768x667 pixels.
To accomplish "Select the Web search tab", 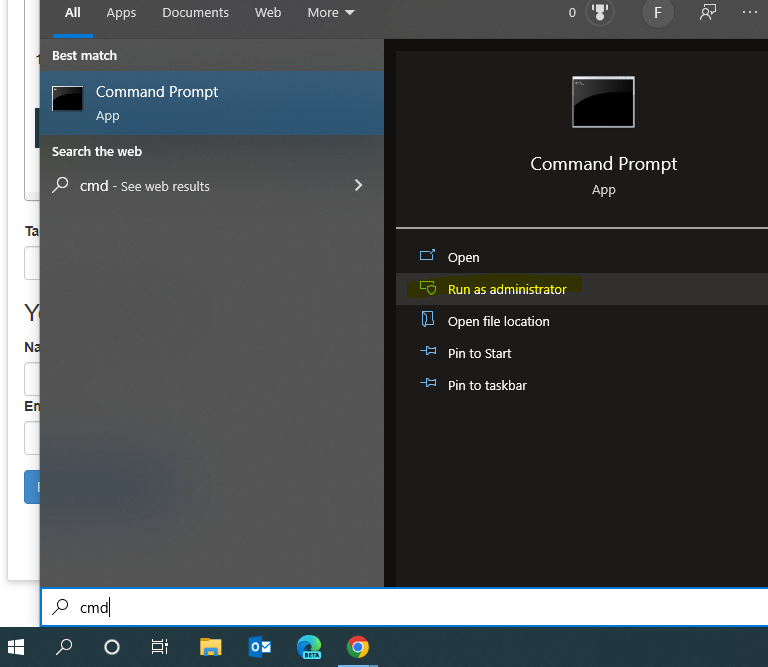I will 268,13.
